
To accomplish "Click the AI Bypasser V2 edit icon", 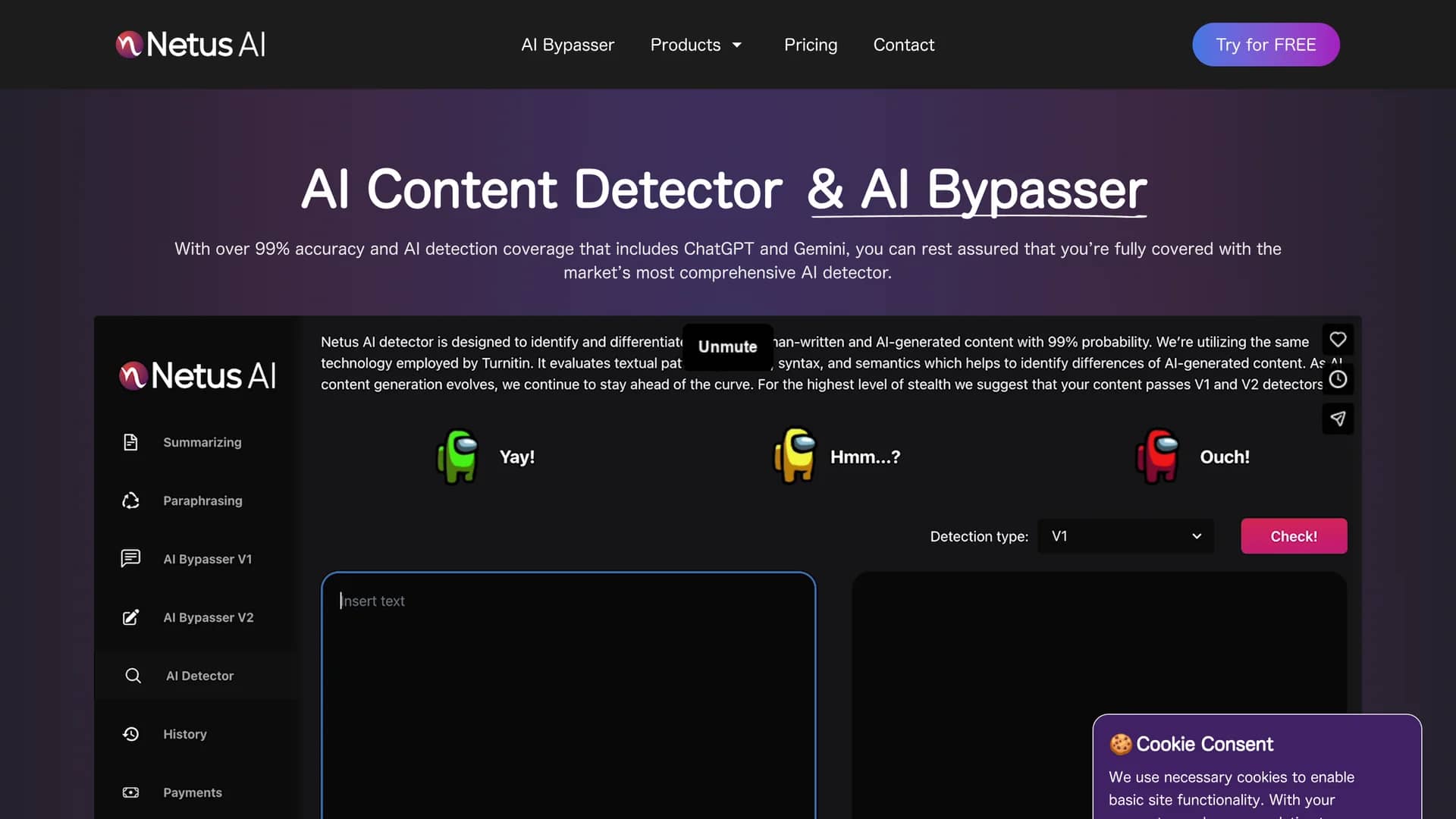I will (x=130, y=617).
